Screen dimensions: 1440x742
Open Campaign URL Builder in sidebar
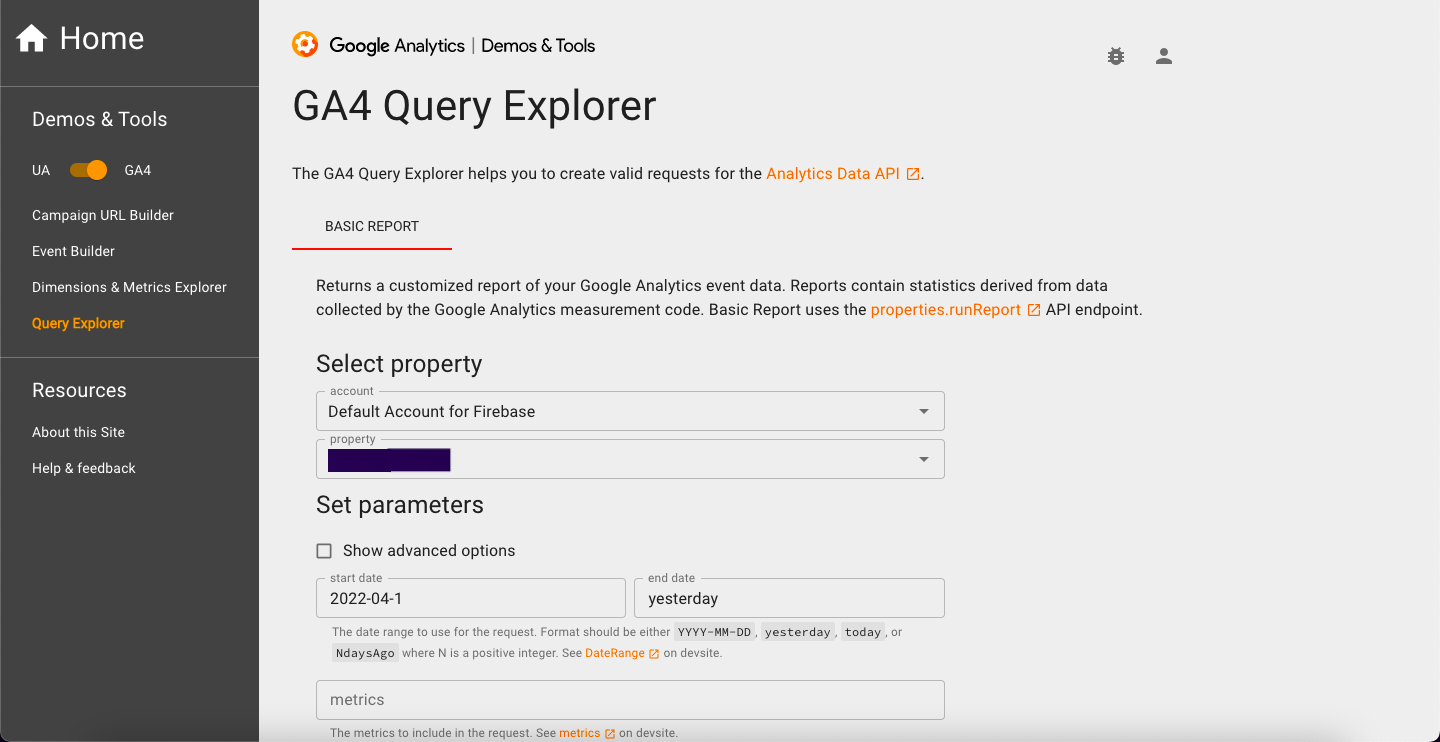pyautogui.click(x=103, y=215)
